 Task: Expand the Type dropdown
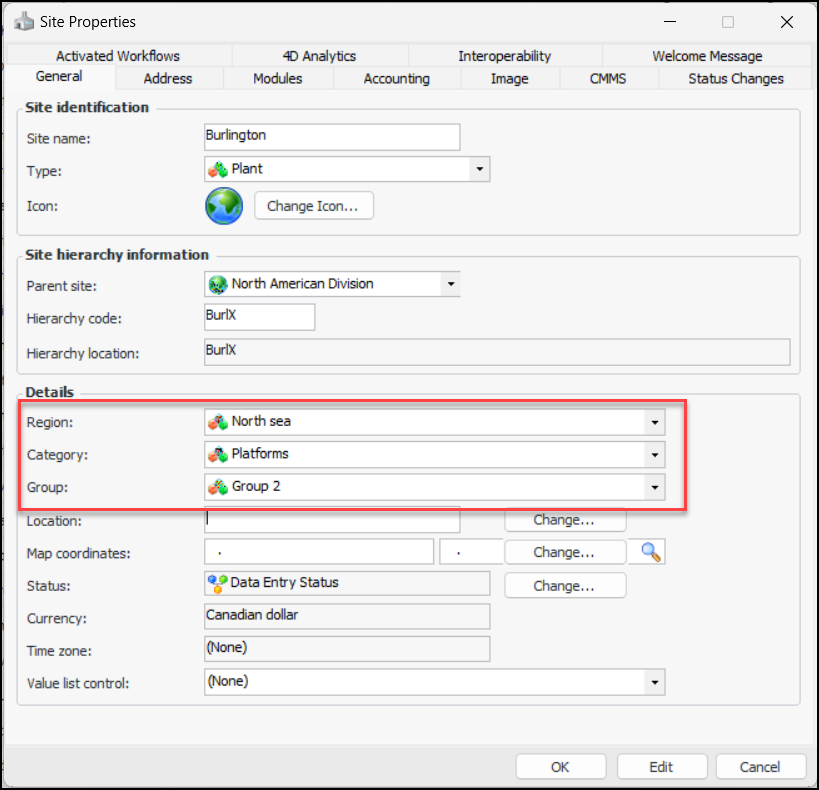point(480,170)
